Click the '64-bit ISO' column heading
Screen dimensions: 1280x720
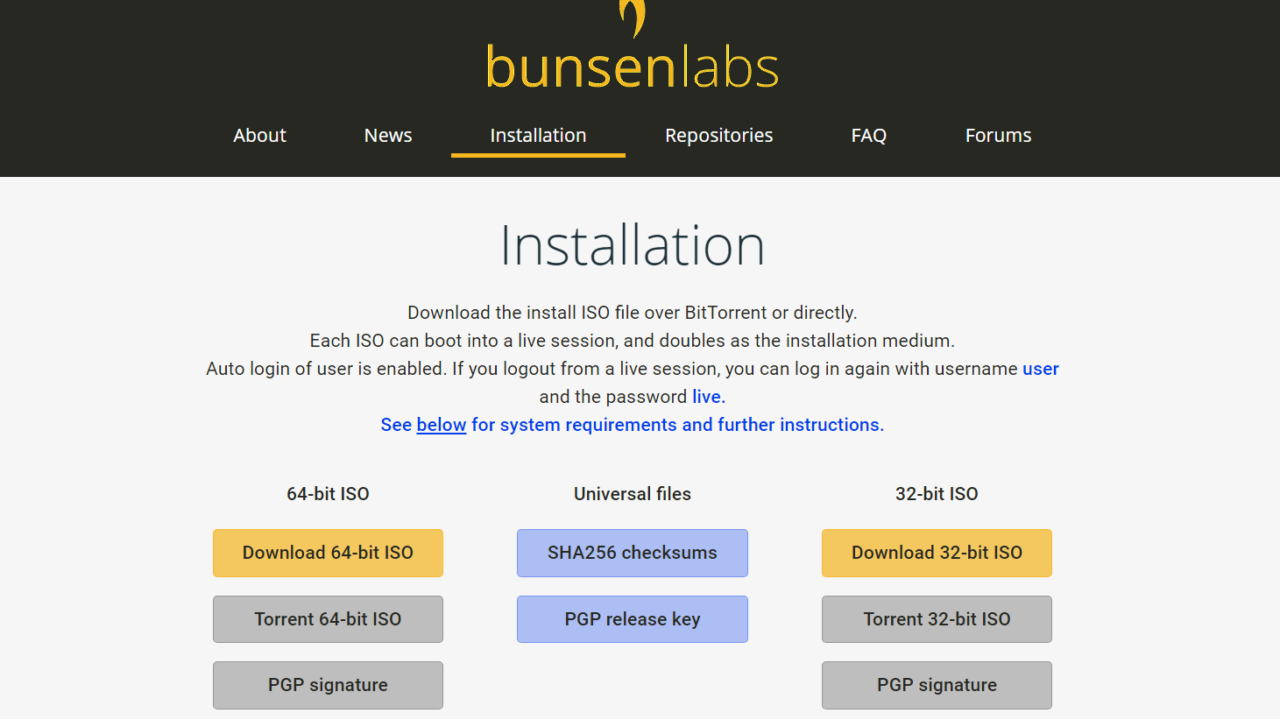pyautogui.click(x=328, y=494)
